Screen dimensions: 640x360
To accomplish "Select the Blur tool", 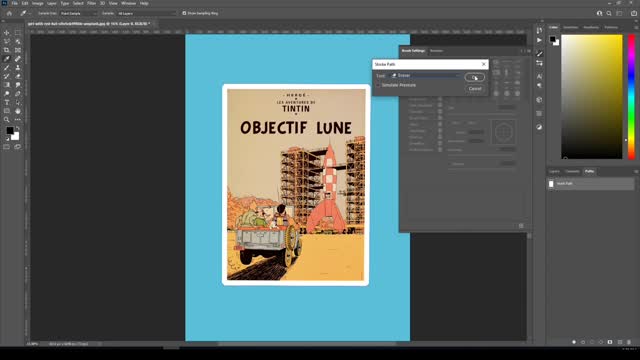I will [x=18, y=85].
